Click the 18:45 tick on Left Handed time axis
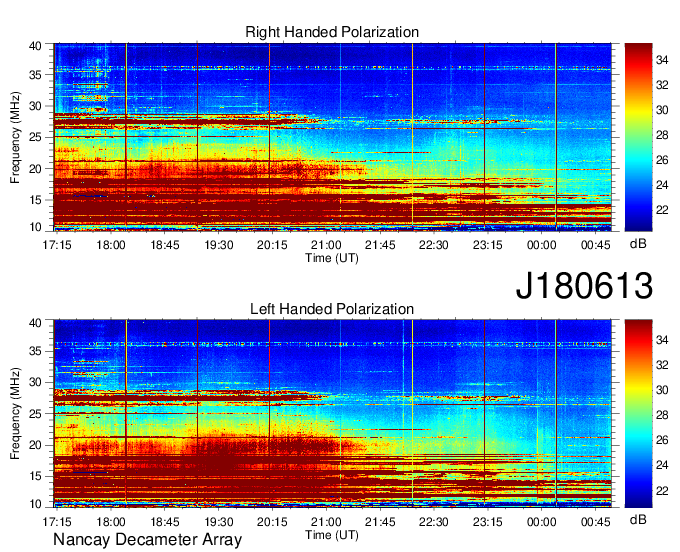 point(165,522)
